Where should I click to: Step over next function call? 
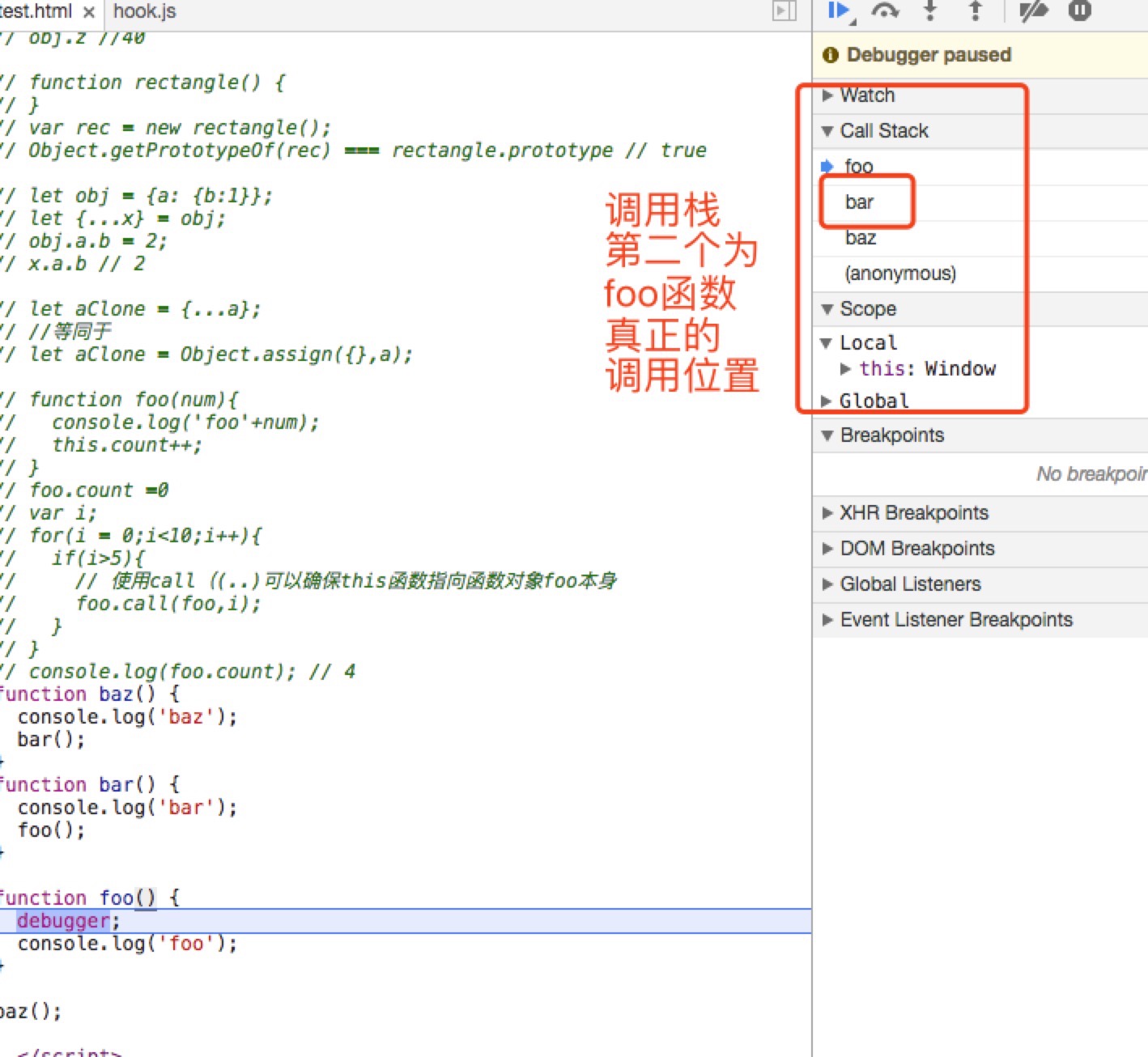[x=886, y=11]
